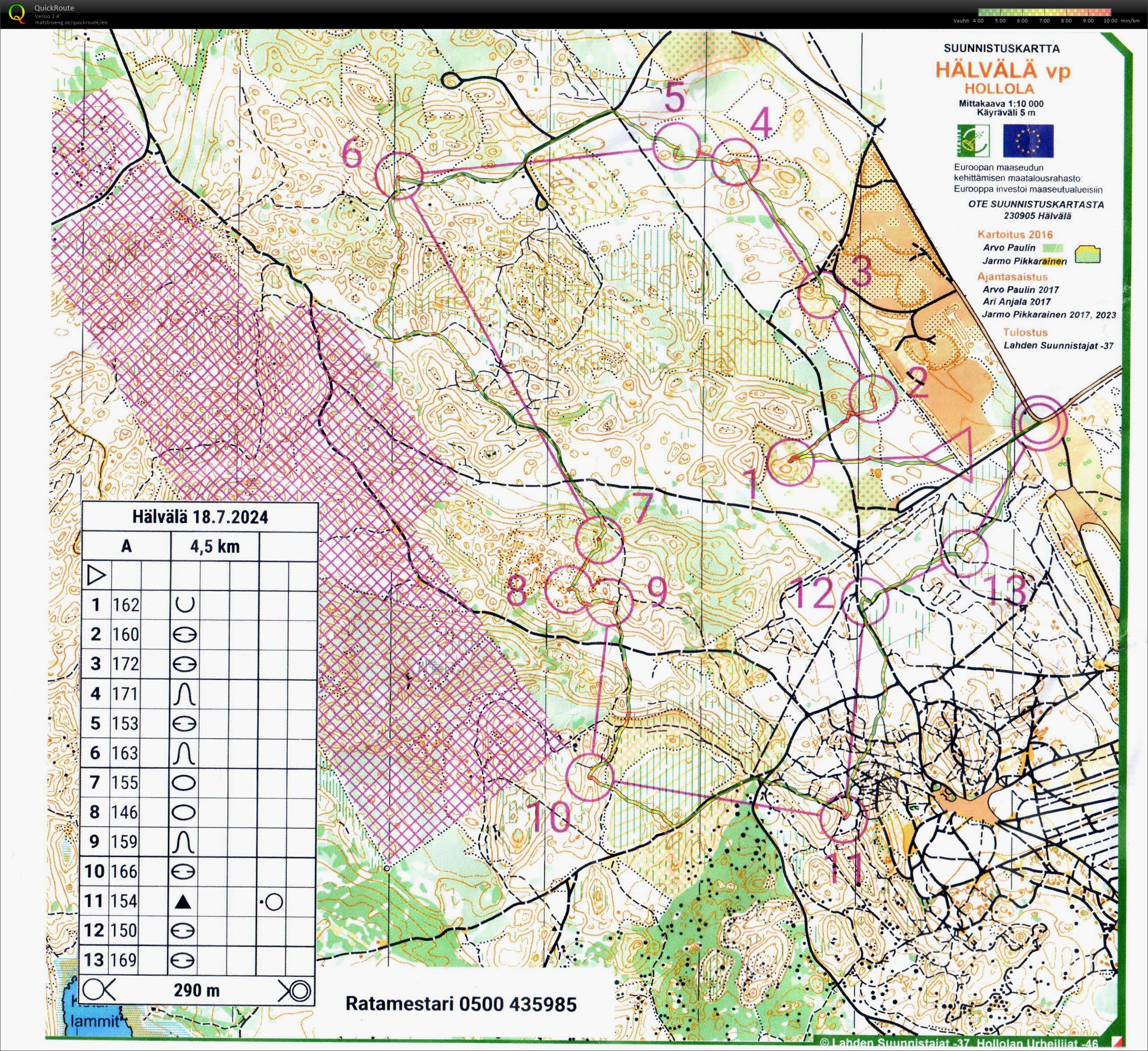
Task: Click the black triangle symbol in row 11
Action: pos(183,901)
